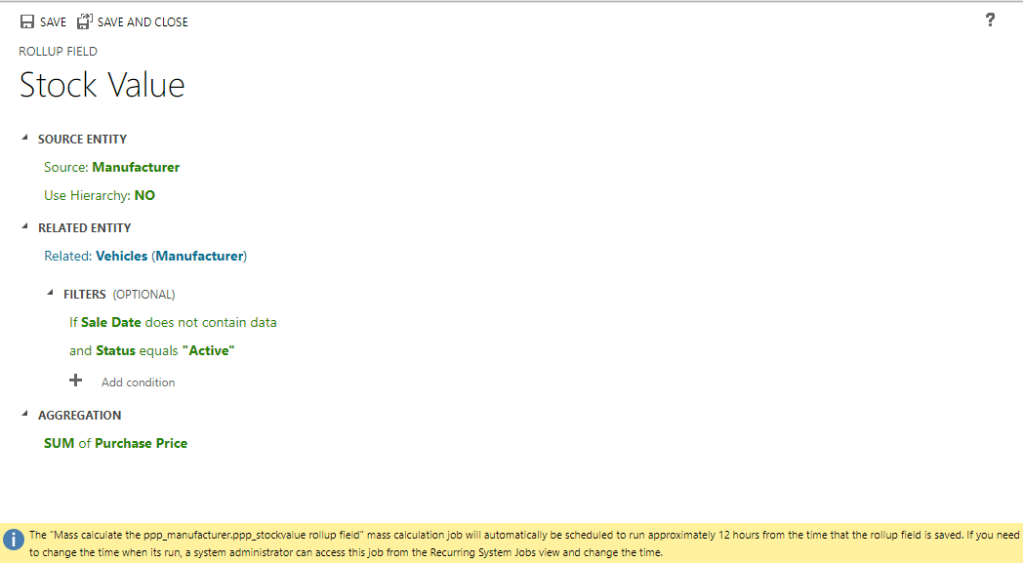Open help via the question mark icon

tap(990, 20)
